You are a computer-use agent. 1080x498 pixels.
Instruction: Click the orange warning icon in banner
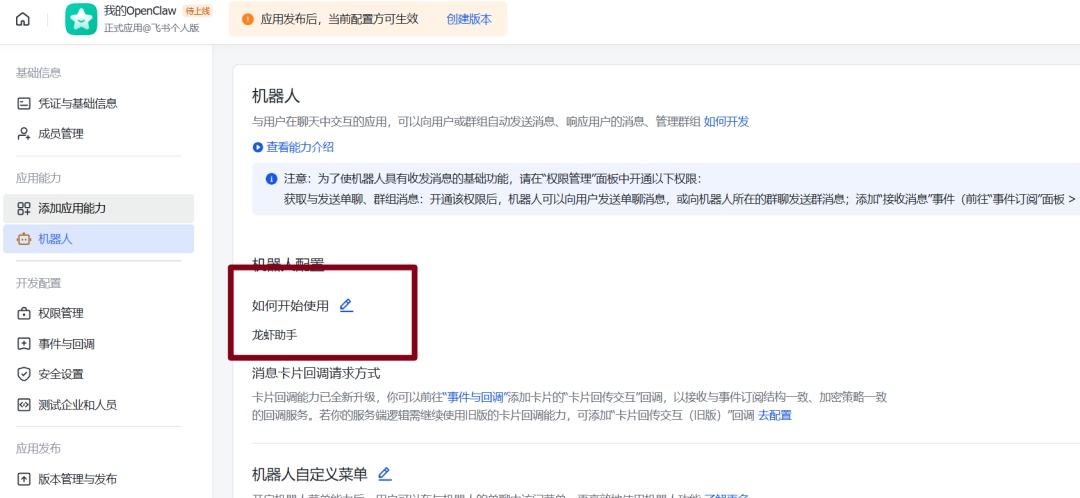(x=247, y=19)
